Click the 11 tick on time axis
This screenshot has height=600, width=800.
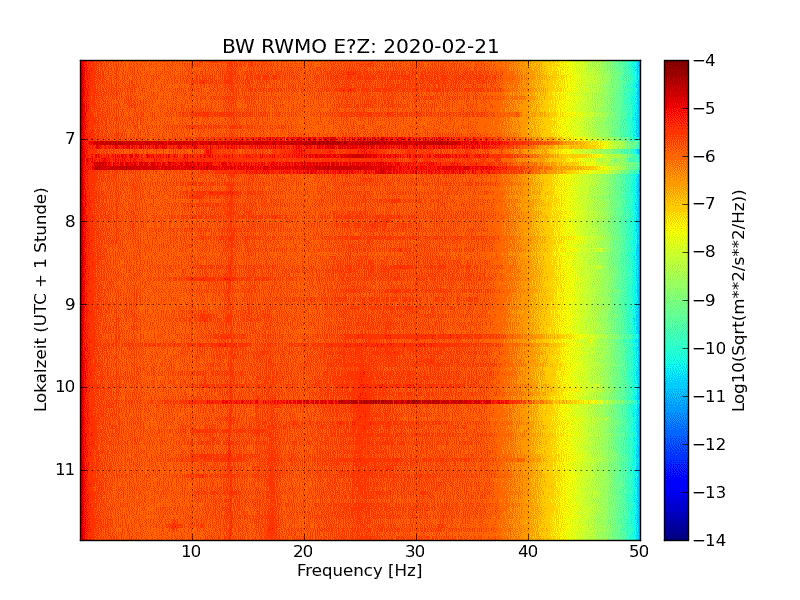tap(65, 470)
